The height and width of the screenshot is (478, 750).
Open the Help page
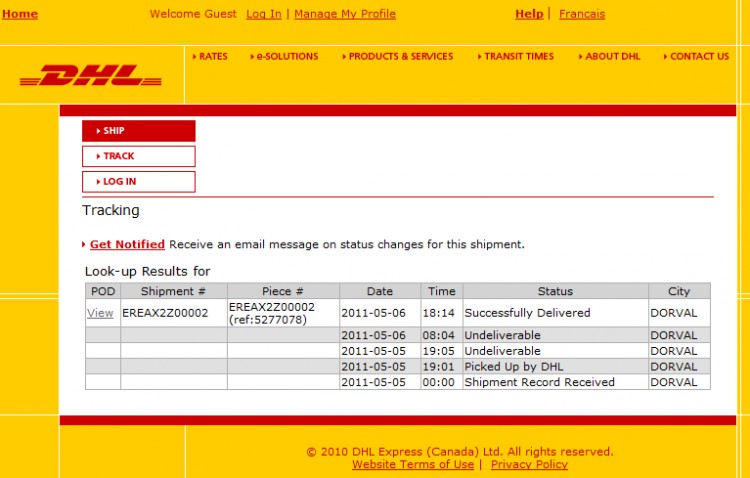(529, 14)
